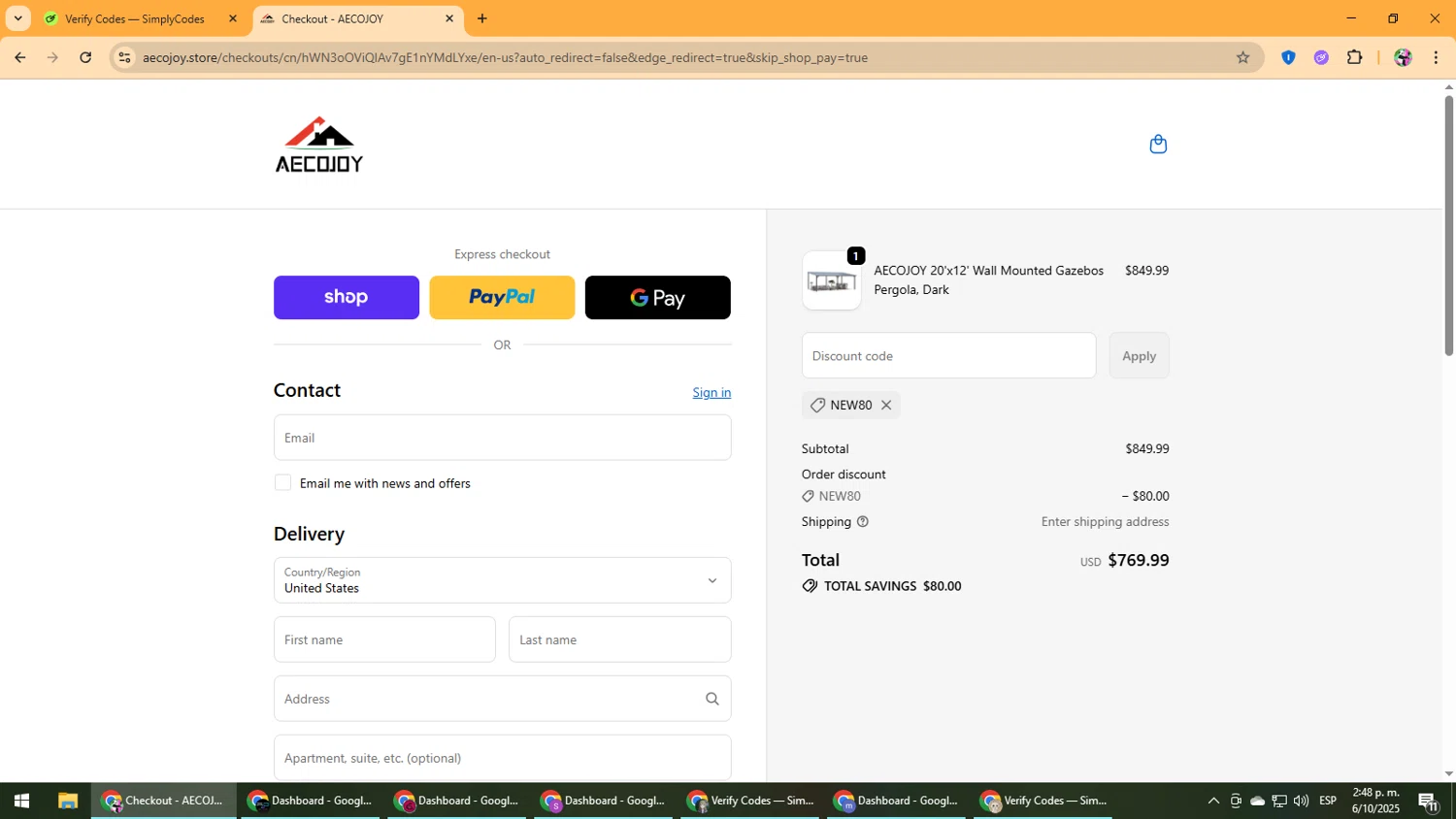Image resolution: width=1456 pixels, height=819 pixels.
Task: Click the Apartment, suite field
Action: click(502, 758)
